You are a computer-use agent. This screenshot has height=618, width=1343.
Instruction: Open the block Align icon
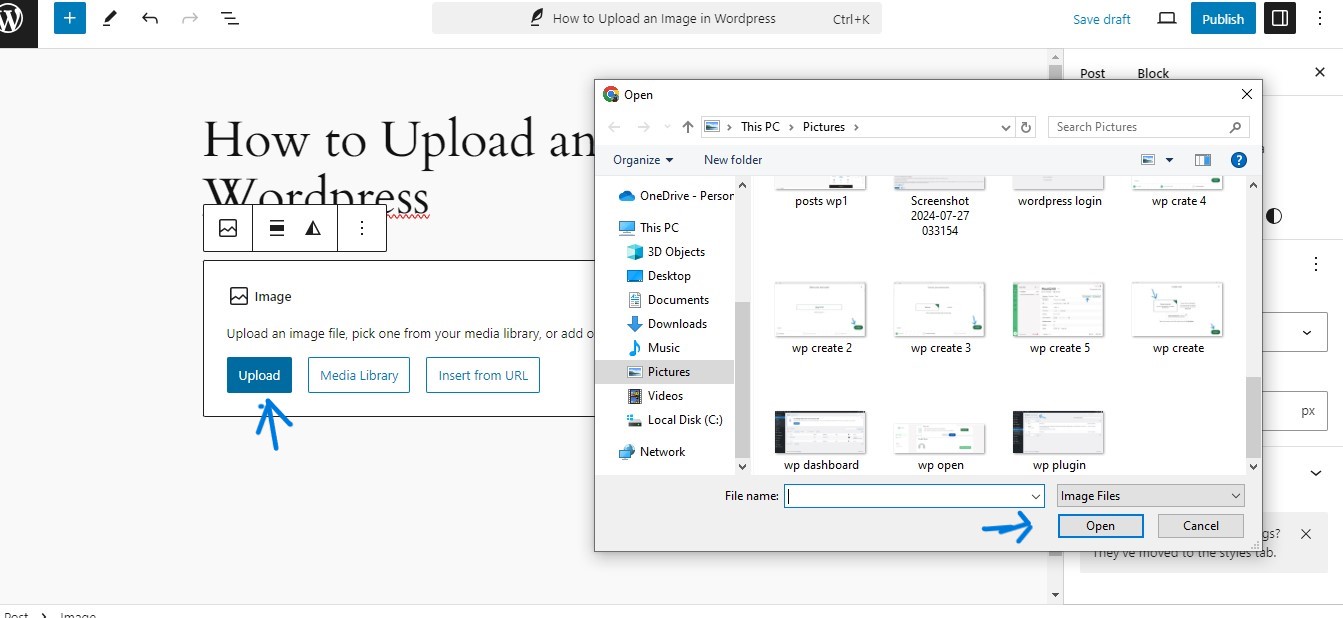tap(278, 228)
